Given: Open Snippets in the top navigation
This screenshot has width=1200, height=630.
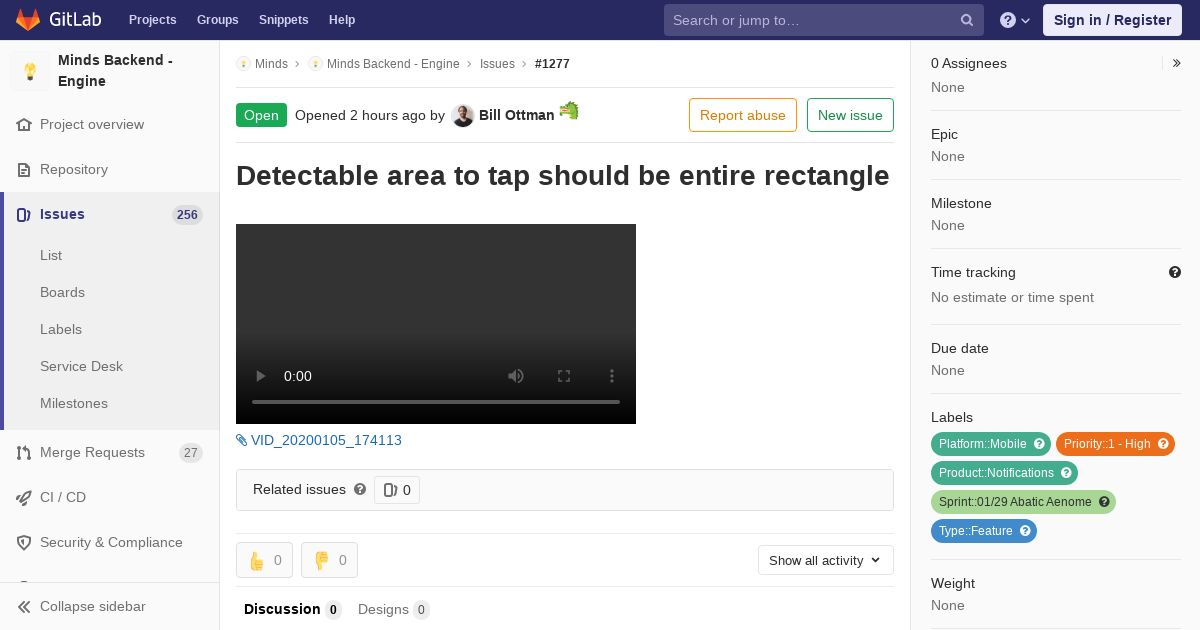Looking at the screenshot, I should tap(284, 20).
